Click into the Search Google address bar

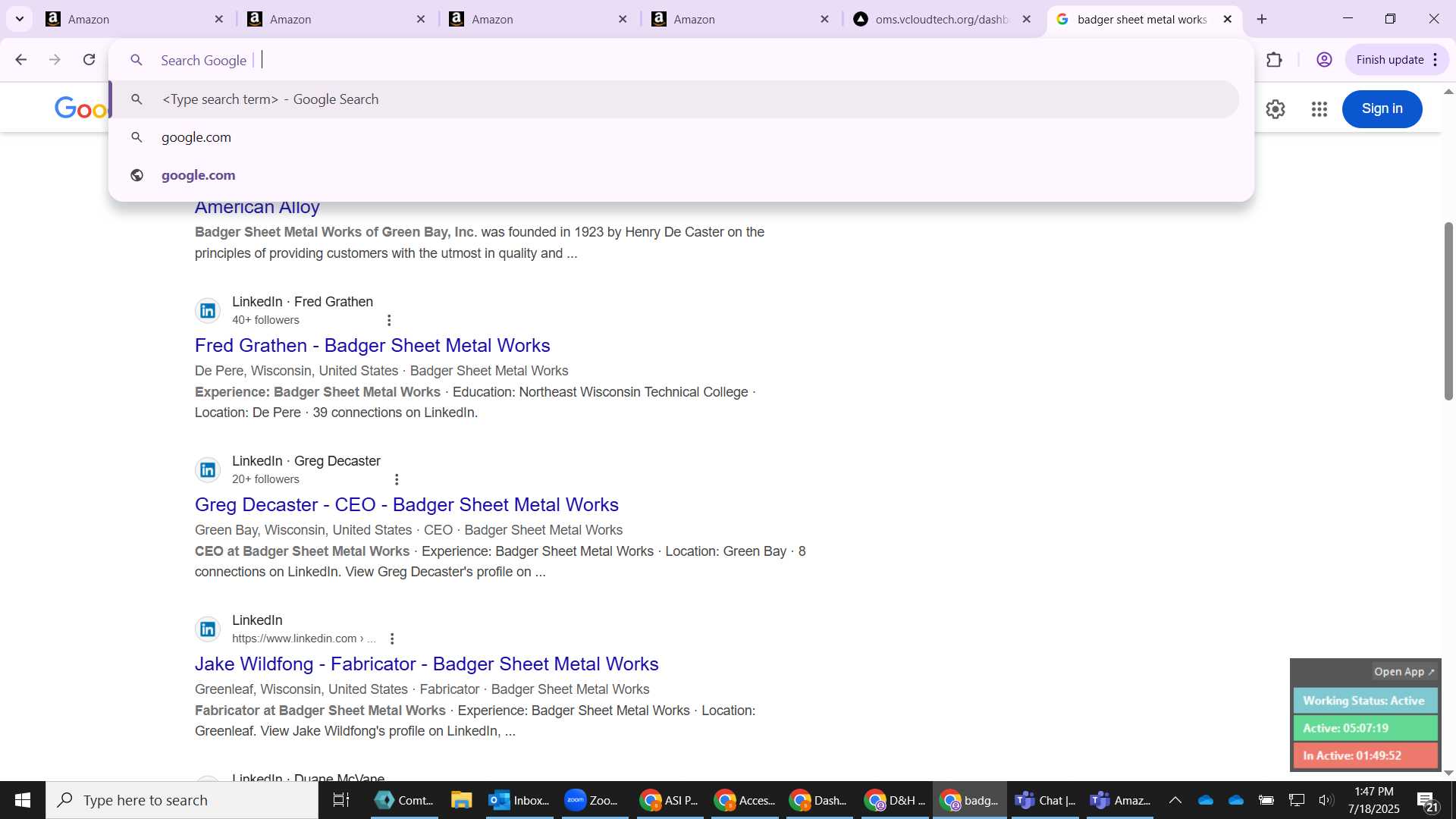click(x=681, y=60)
